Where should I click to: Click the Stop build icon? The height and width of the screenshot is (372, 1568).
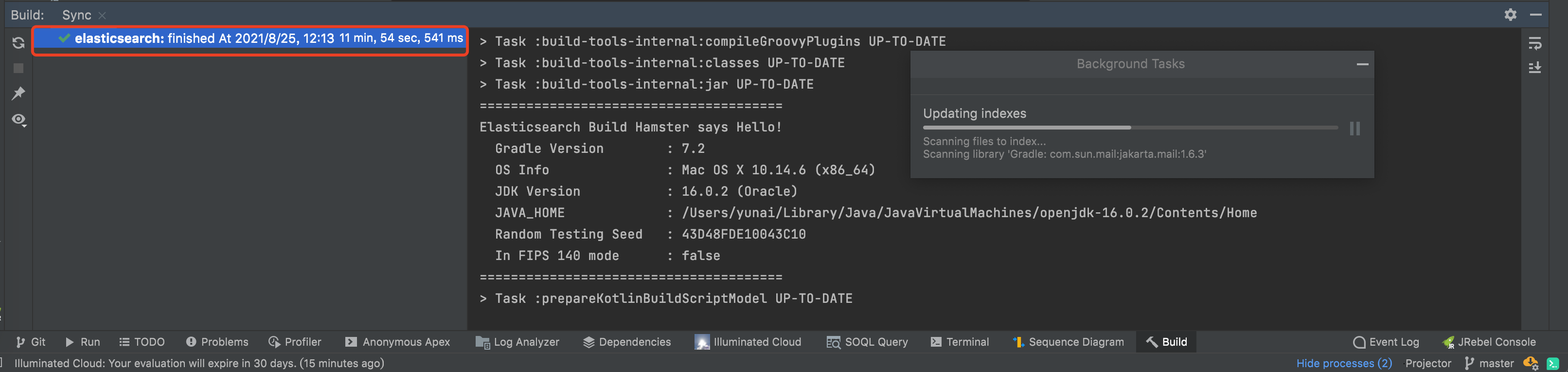tap(18, 68)
